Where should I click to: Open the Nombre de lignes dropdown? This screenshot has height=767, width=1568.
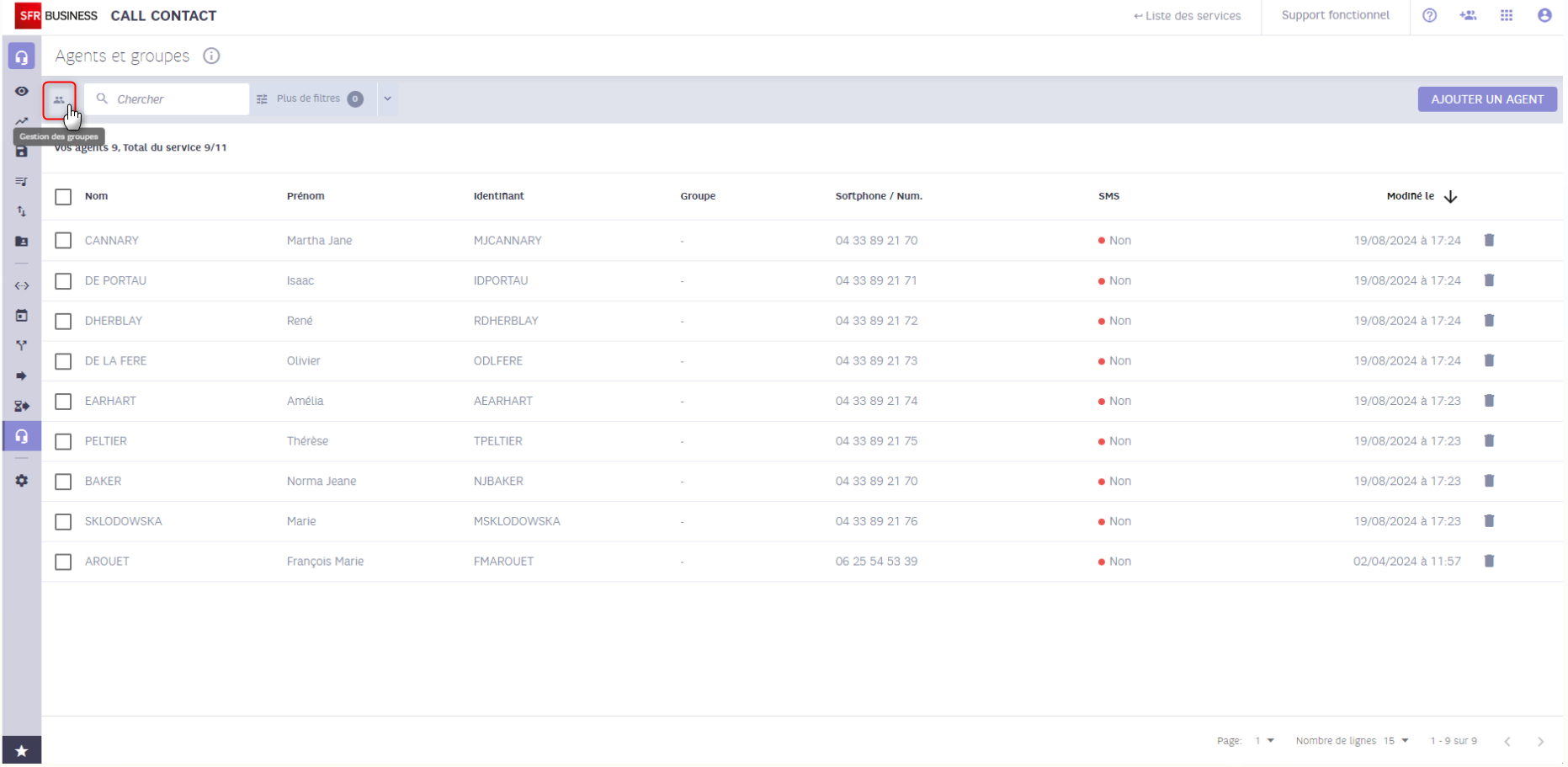(x=1396, y=741)
